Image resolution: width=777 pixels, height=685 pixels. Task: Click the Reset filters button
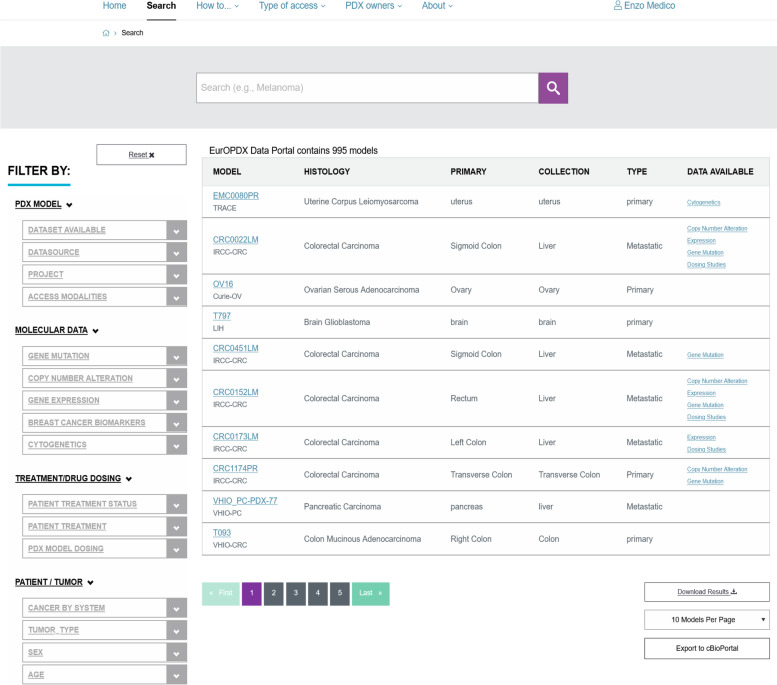pyautogui.click(x=141, y=155)
